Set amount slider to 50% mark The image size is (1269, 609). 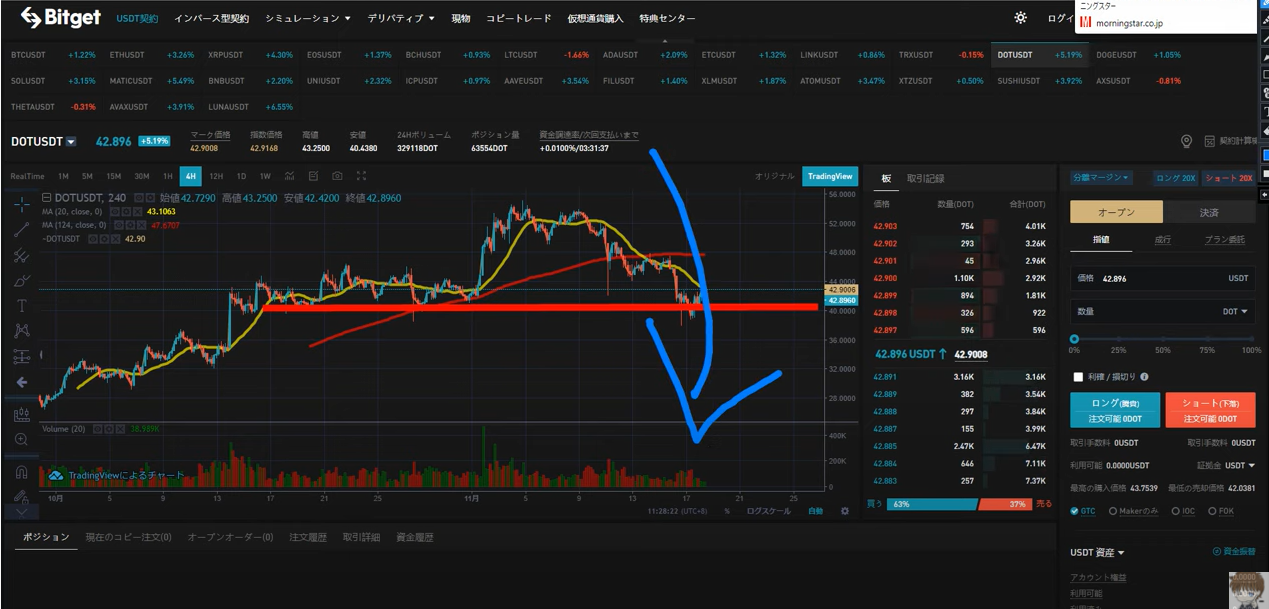click(1163, 339)
